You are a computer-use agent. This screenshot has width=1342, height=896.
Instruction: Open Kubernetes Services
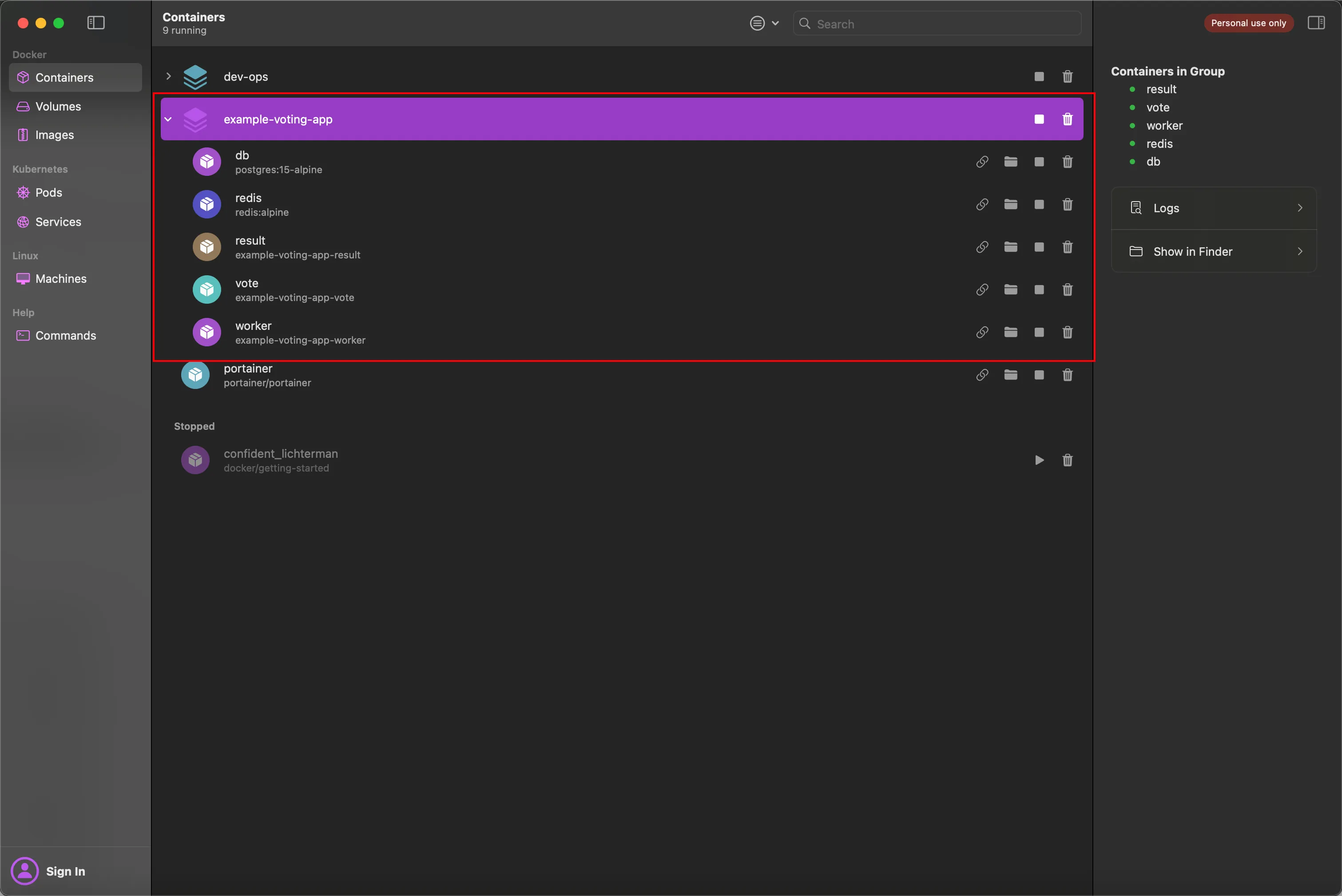point(75,222)
